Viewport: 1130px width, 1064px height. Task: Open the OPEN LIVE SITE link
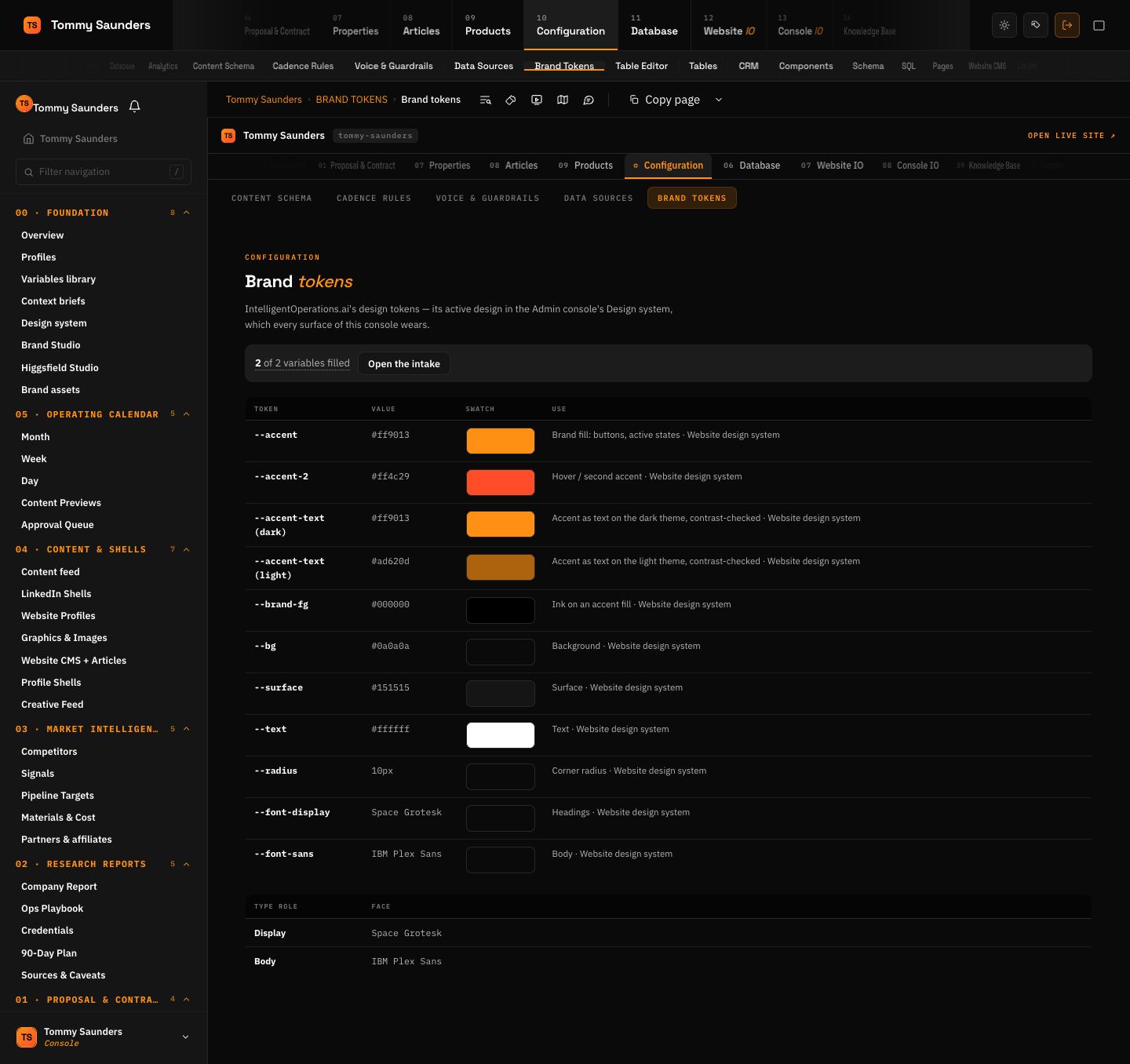pos(1071,136)
